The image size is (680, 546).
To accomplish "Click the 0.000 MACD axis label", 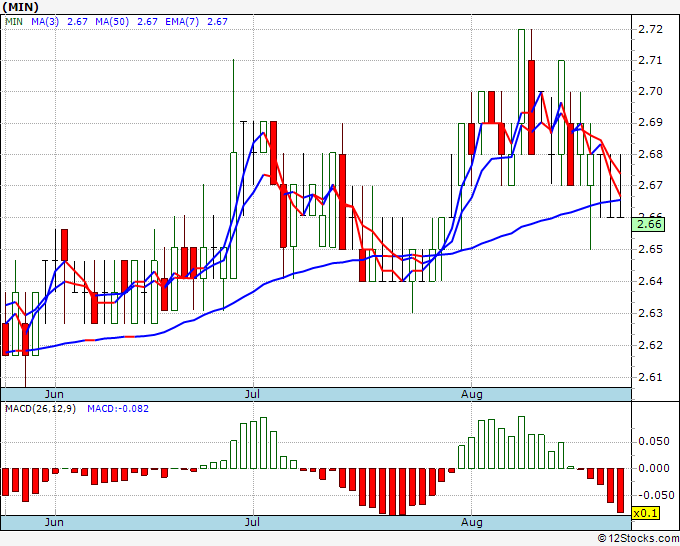I will [654, 468].
